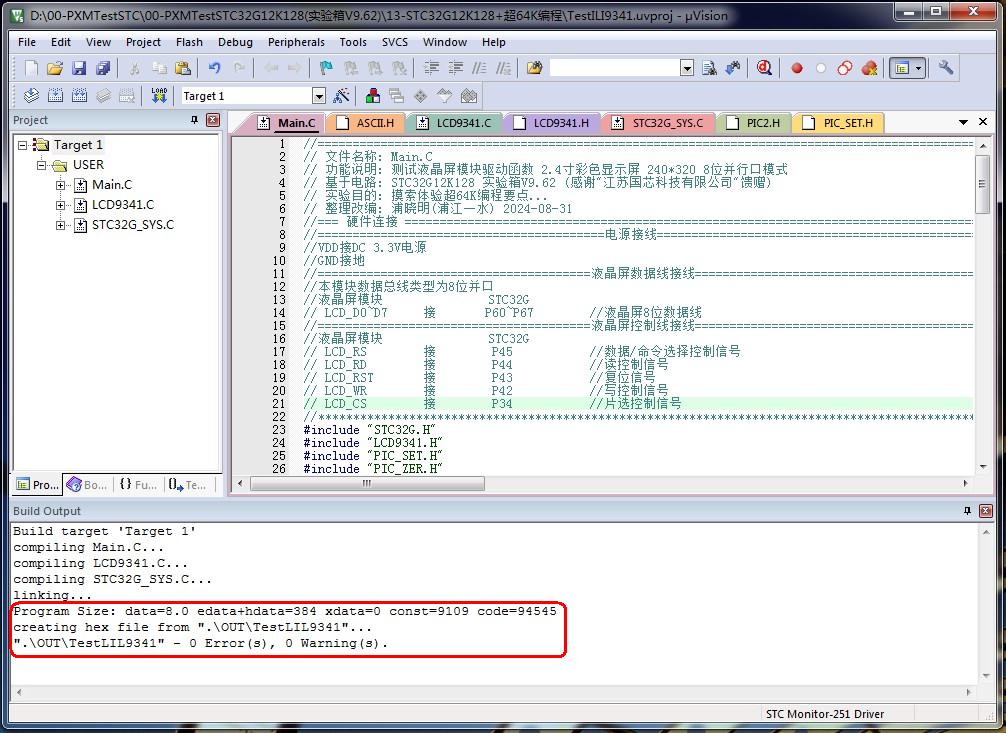Rebuild all target files
Viewport: 1006px width, 733px height.
point(80,96)
